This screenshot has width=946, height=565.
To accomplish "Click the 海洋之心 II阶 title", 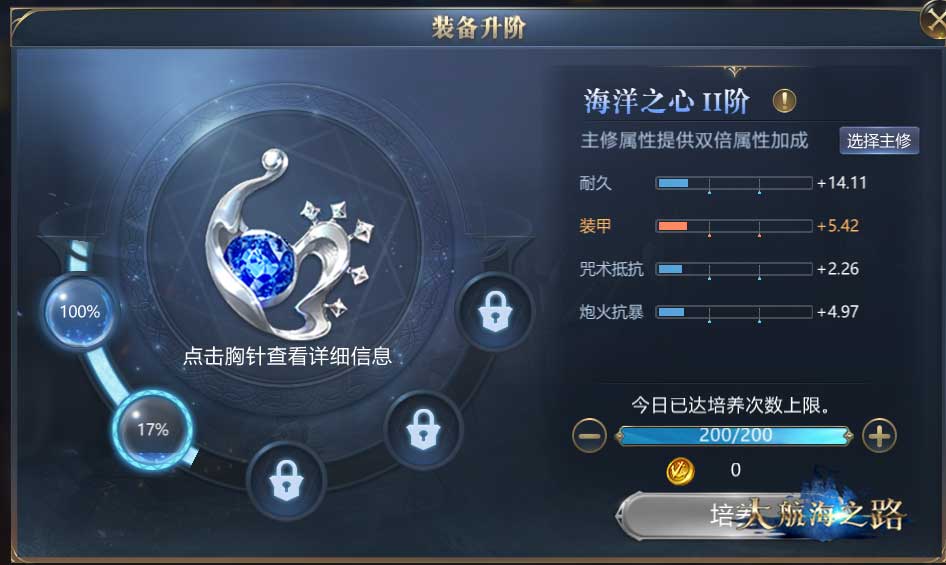I will tap(667, 101).
